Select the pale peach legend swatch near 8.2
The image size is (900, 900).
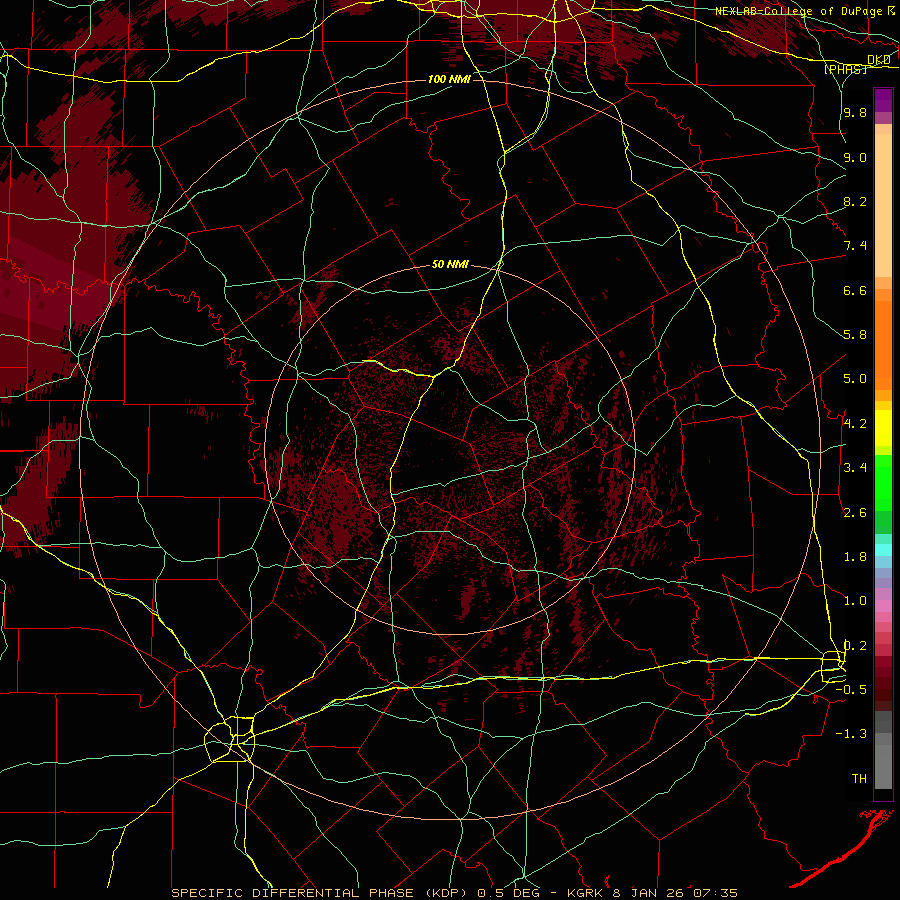pos(883,206)
